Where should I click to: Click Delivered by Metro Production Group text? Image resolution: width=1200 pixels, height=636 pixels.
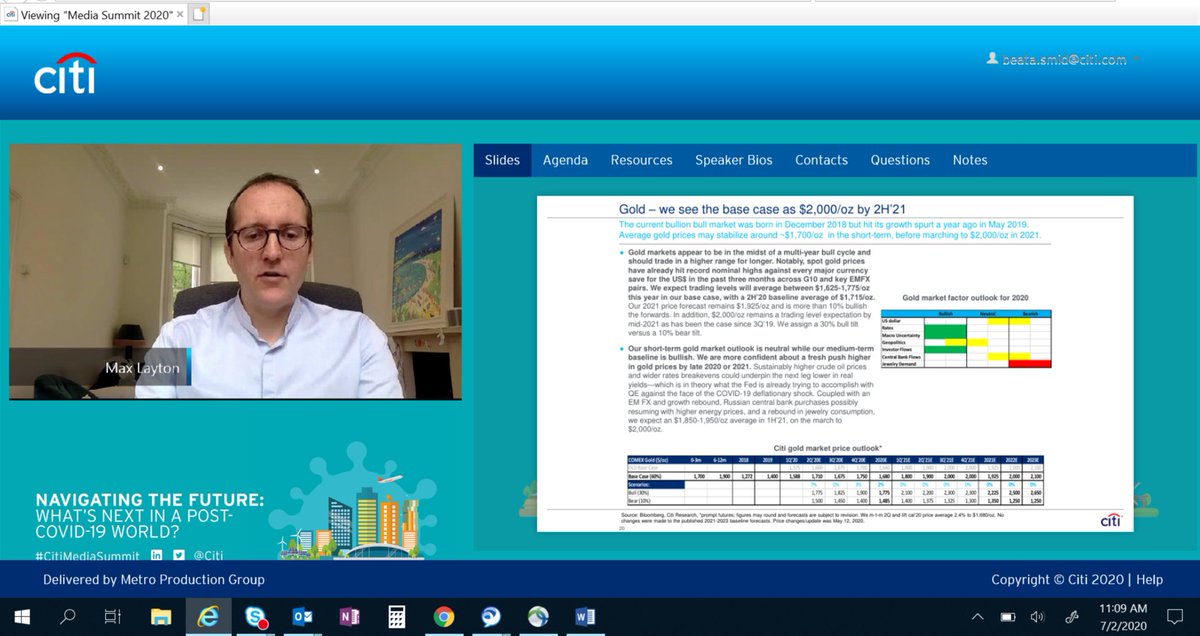coord(154,580)
